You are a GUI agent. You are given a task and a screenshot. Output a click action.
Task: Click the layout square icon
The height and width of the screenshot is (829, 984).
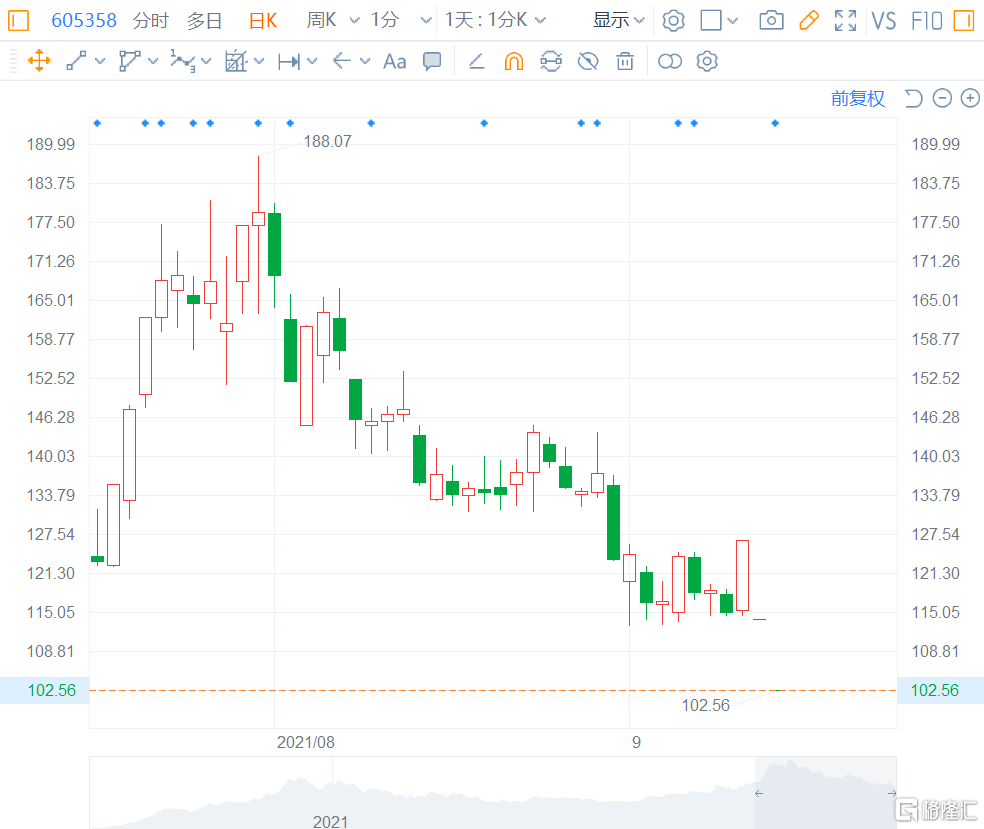tap(711, 20)
